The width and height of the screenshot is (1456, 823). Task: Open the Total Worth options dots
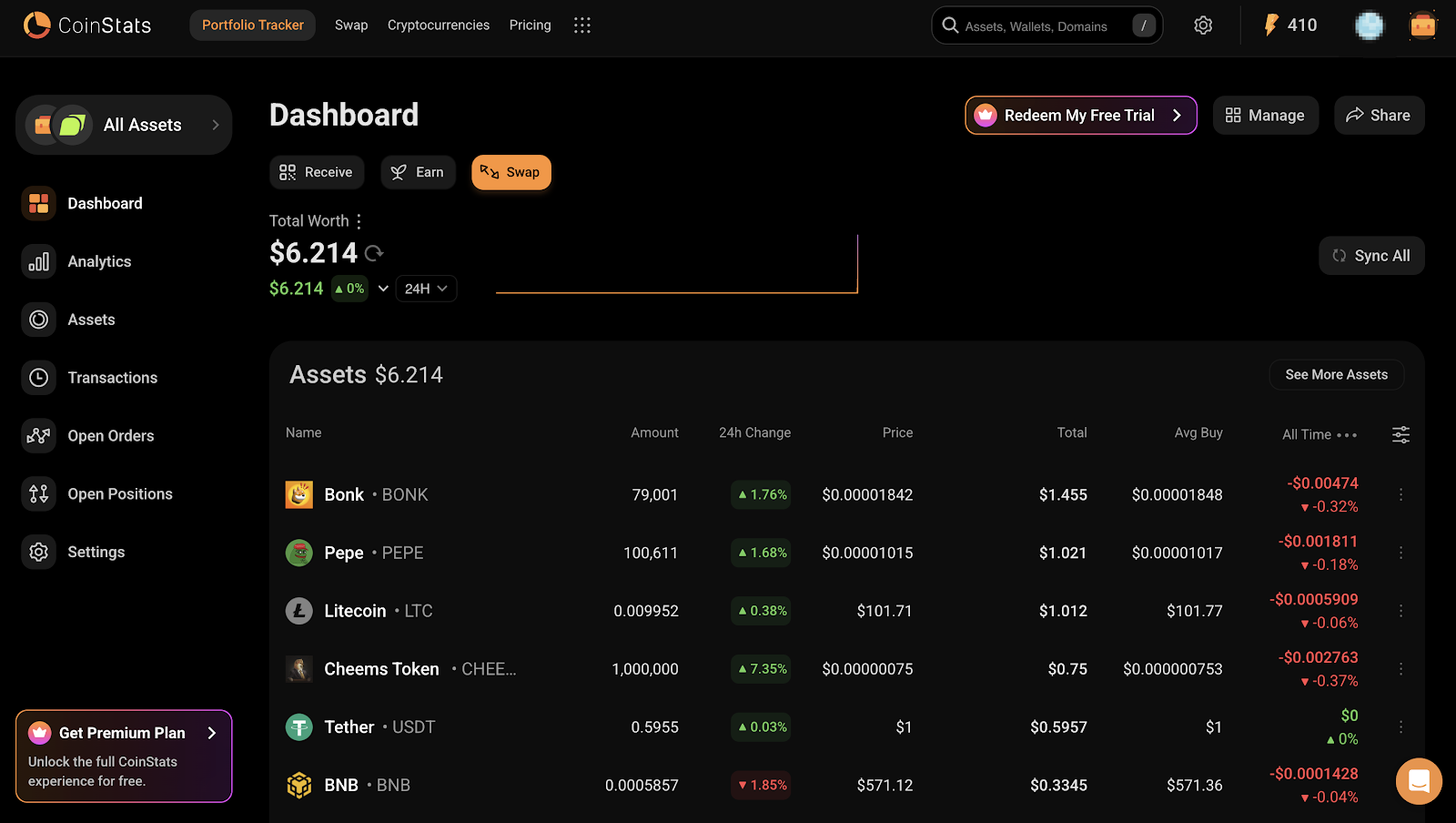coord(359,221)
